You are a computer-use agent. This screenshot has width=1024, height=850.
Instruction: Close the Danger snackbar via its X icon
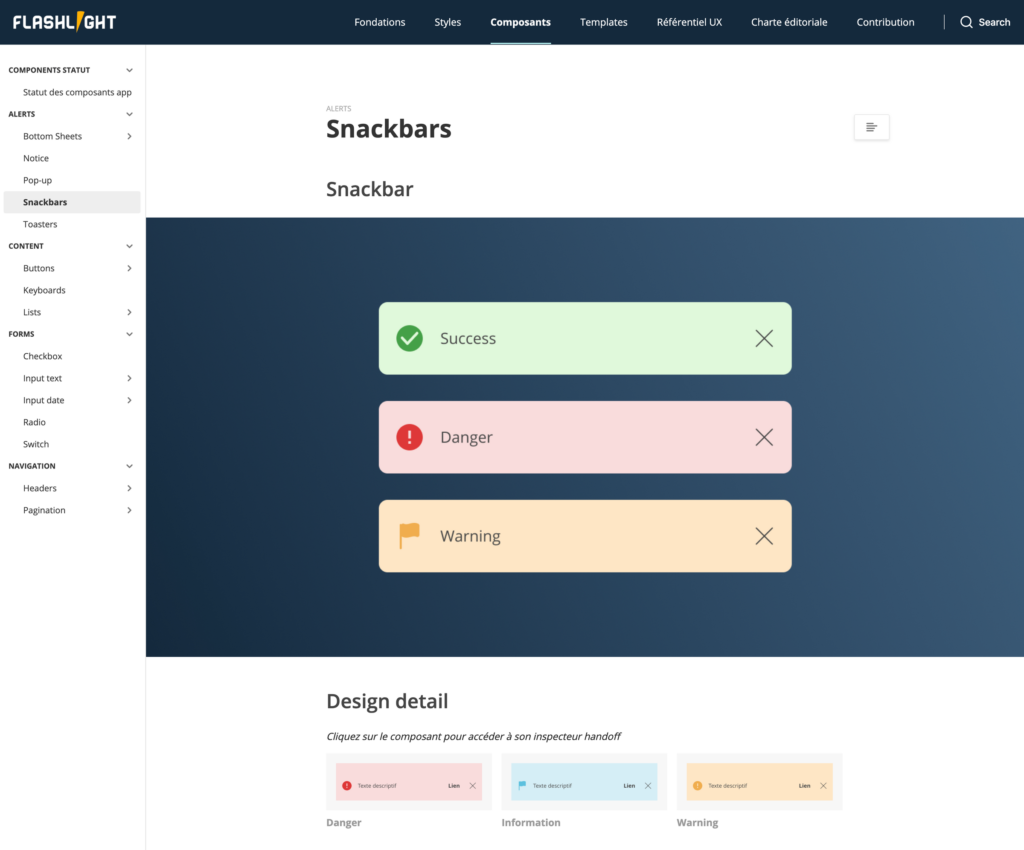[x=763, y=437]
